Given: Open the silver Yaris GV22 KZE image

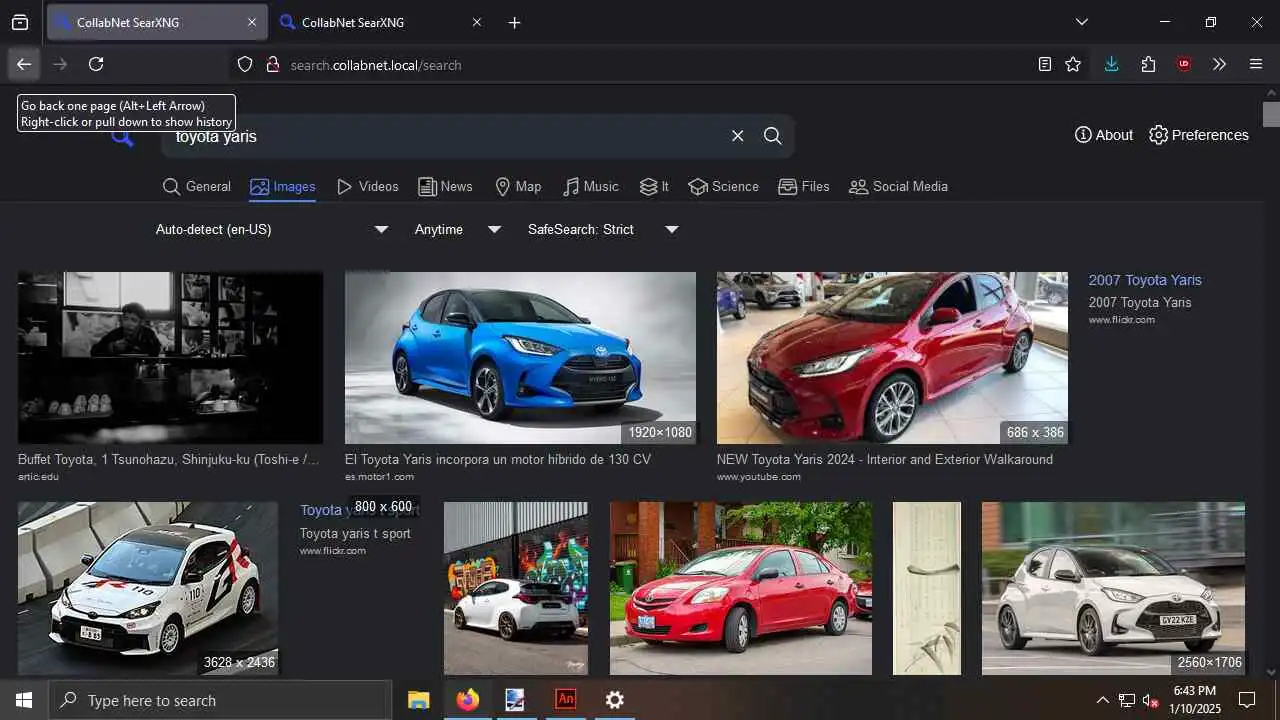Looking at the screenshot, I should [1113, 588].
